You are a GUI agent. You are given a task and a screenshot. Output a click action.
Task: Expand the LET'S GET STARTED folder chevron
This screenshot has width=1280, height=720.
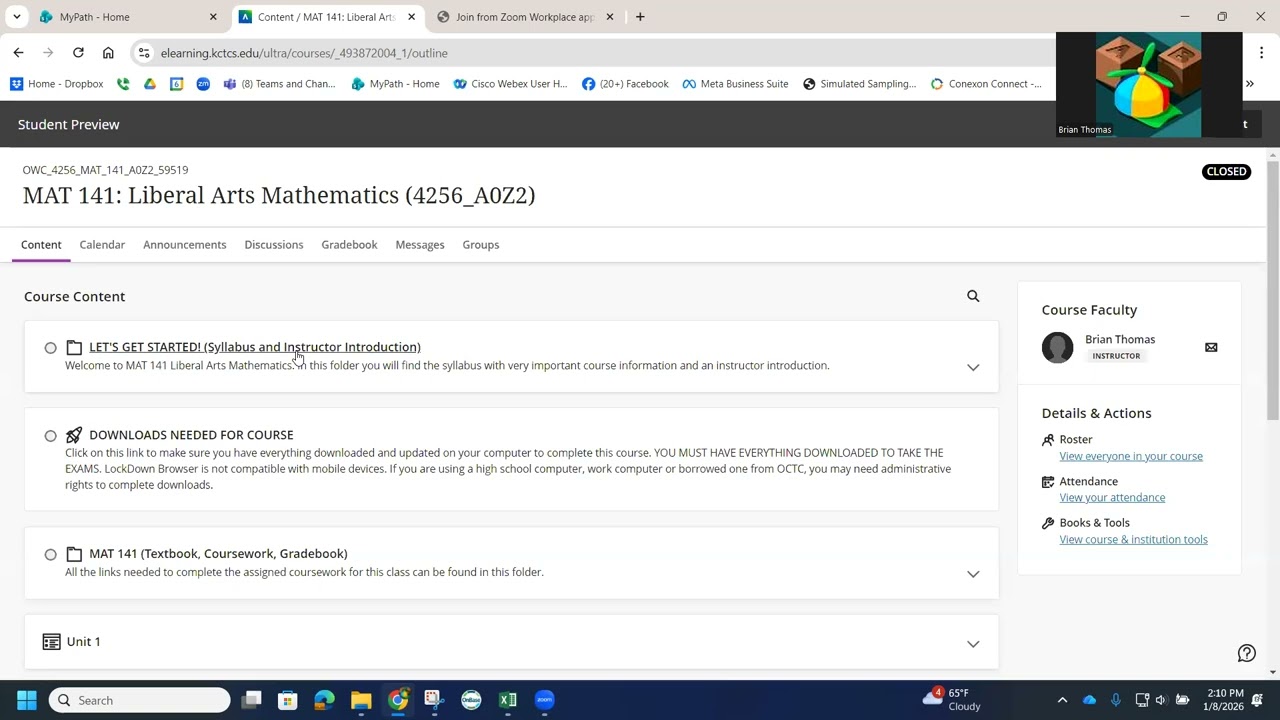coord(973,368)
